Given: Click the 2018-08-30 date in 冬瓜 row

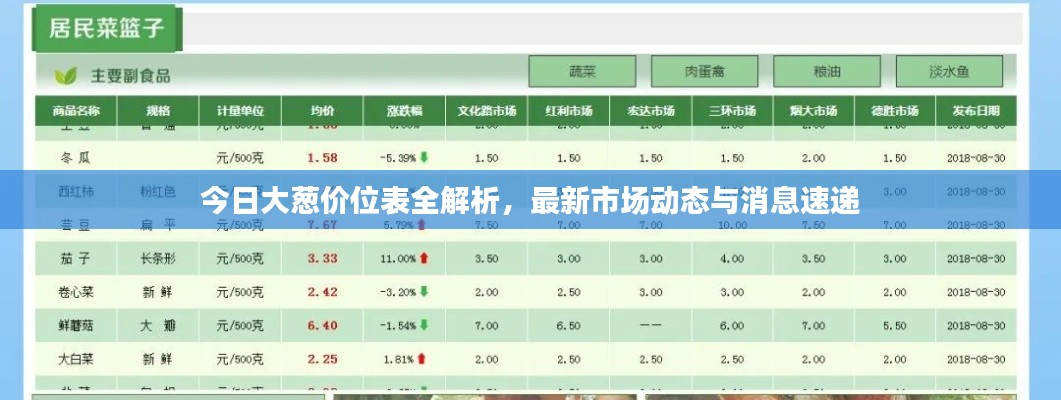Looking at the screenshot, I should tap(976, 158).
